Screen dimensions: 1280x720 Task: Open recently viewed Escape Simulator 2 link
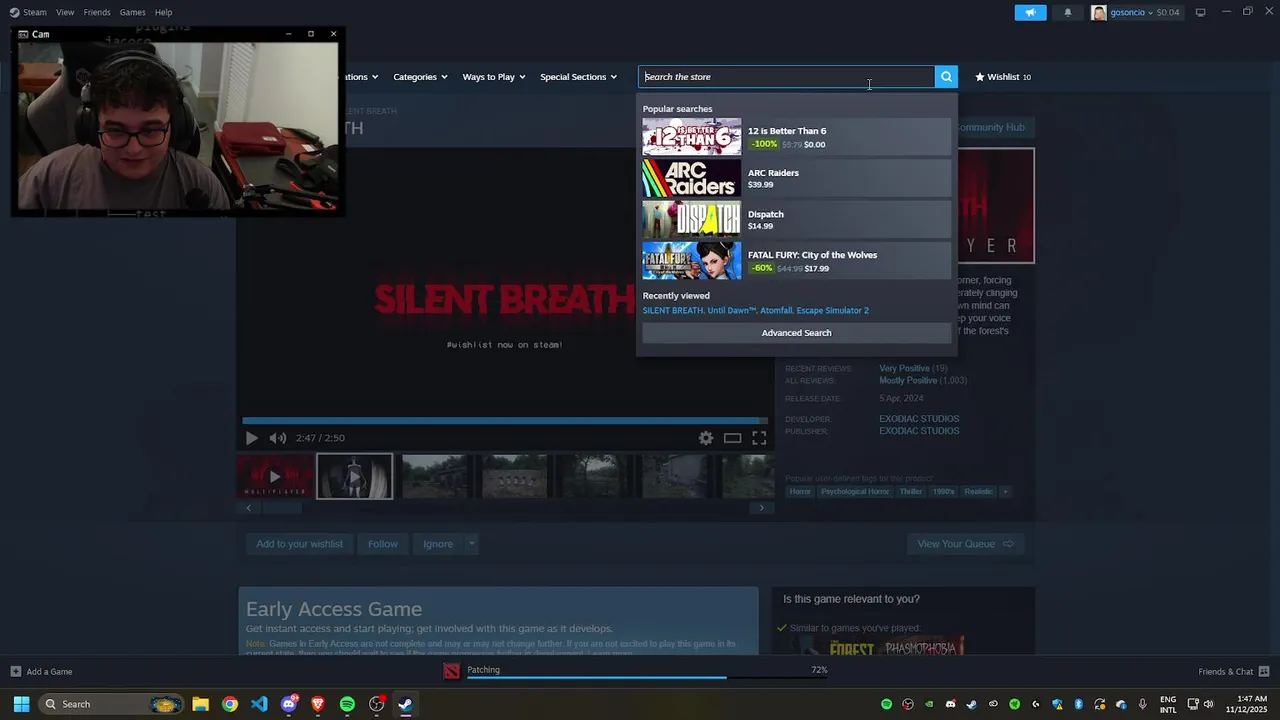(x=832, y=310)
